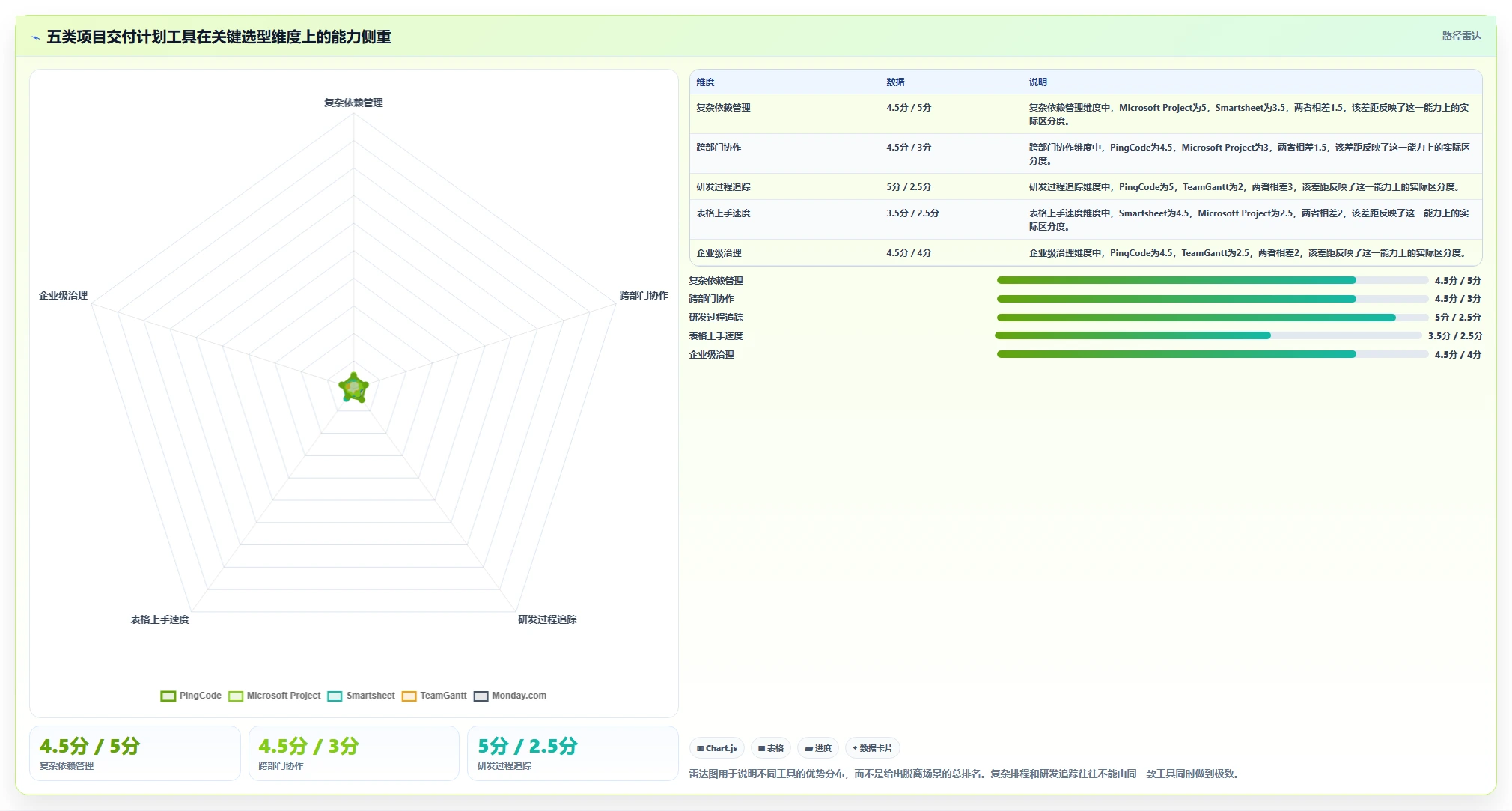Click the PingCode legend label
1512x811 pixels.
(201, 696)
